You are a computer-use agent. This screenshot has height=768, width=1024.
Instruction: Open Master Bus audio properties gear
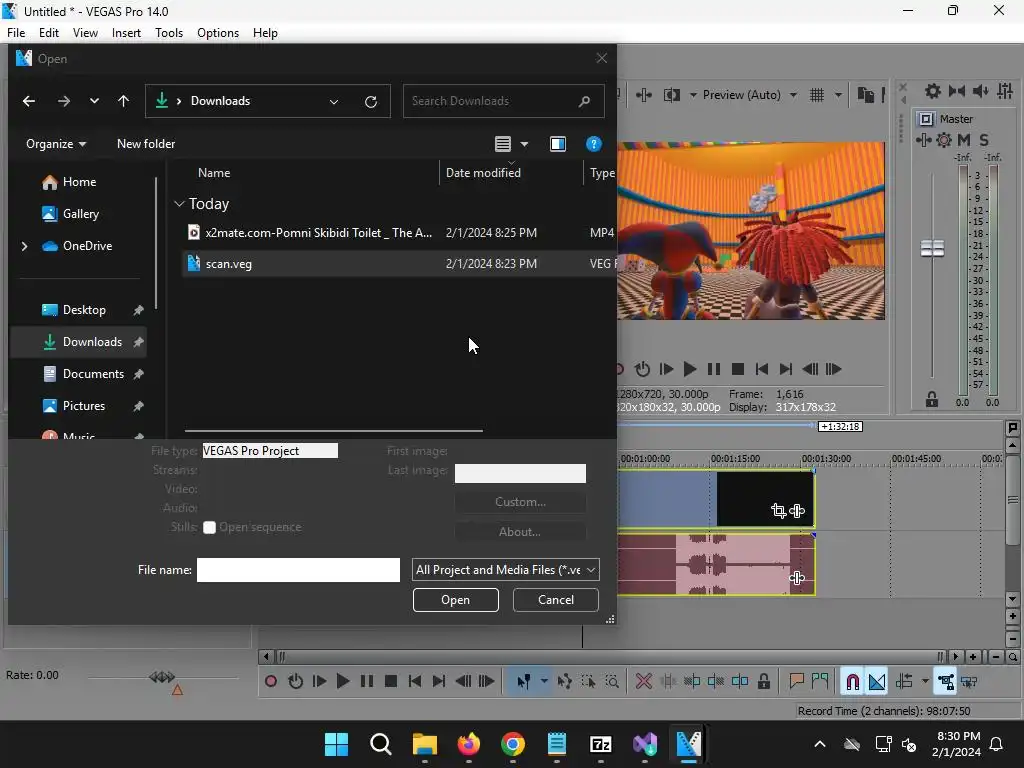[933, 91]
